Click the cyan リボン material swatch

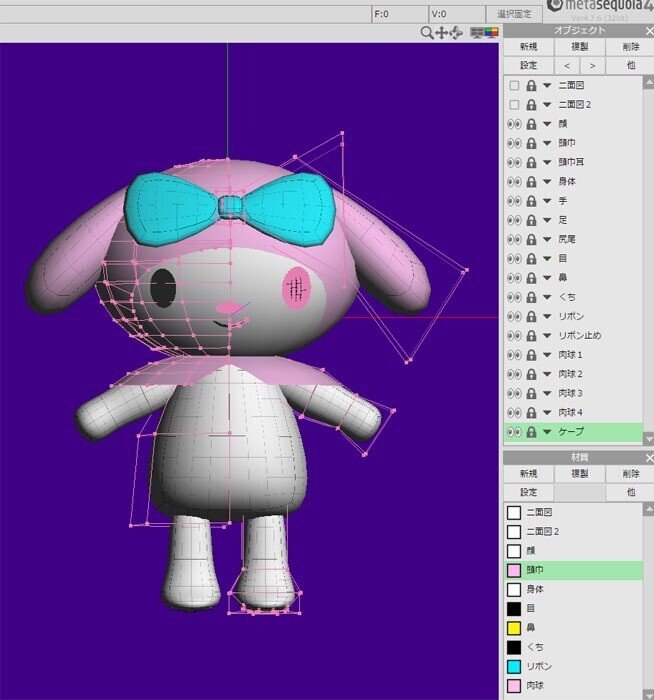(514, 667)
